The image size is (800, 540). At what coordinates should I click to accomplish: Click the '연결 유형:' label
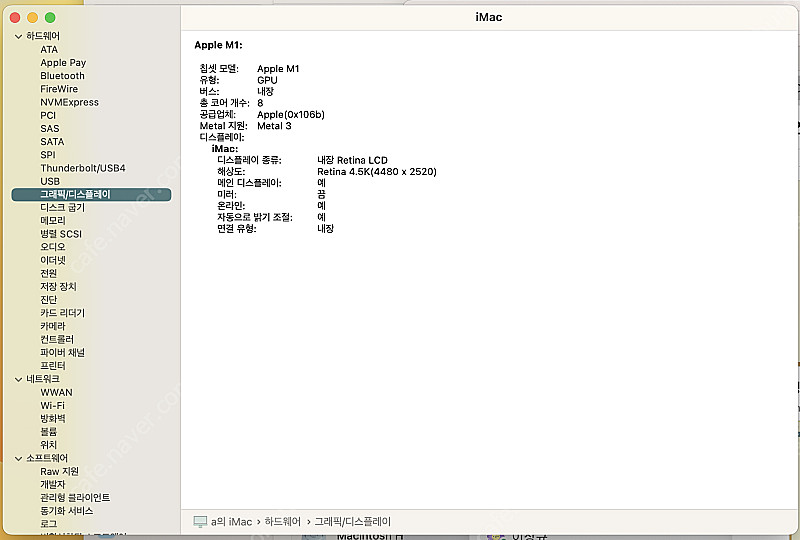click(x=236, y=229)
